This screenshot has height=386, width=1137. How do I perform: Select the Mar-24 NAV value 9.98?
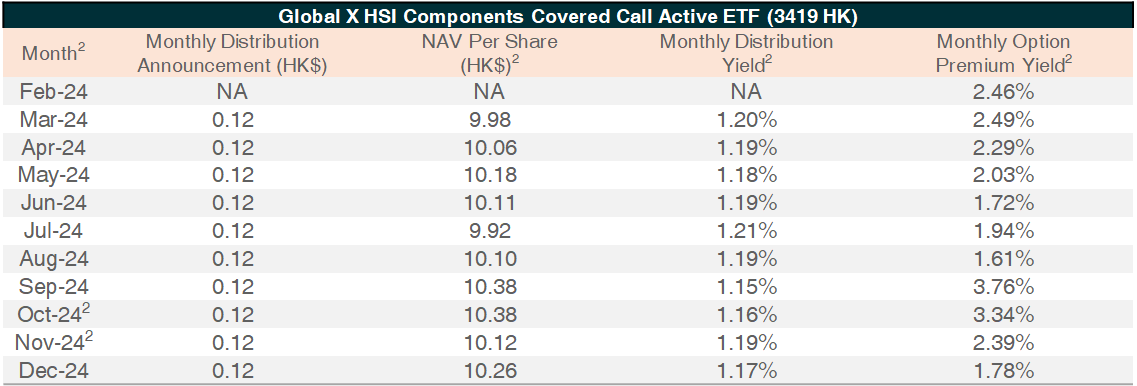pyautogui.click(x=487, y=120)
